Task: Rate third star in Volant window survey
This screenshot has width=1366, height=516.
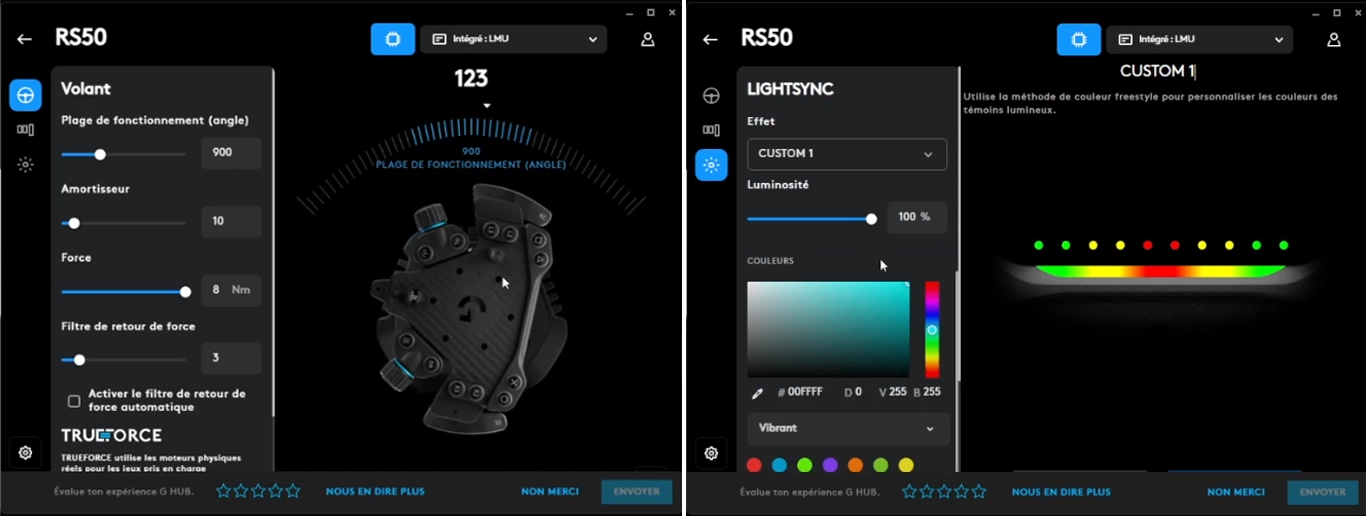Action: (258, 491)
